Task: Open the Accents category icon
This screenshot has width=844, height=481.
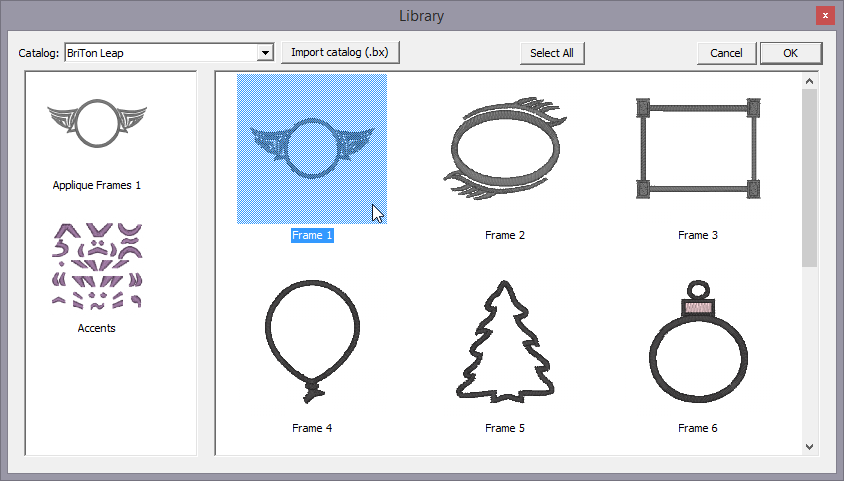Action: [97, 266]
